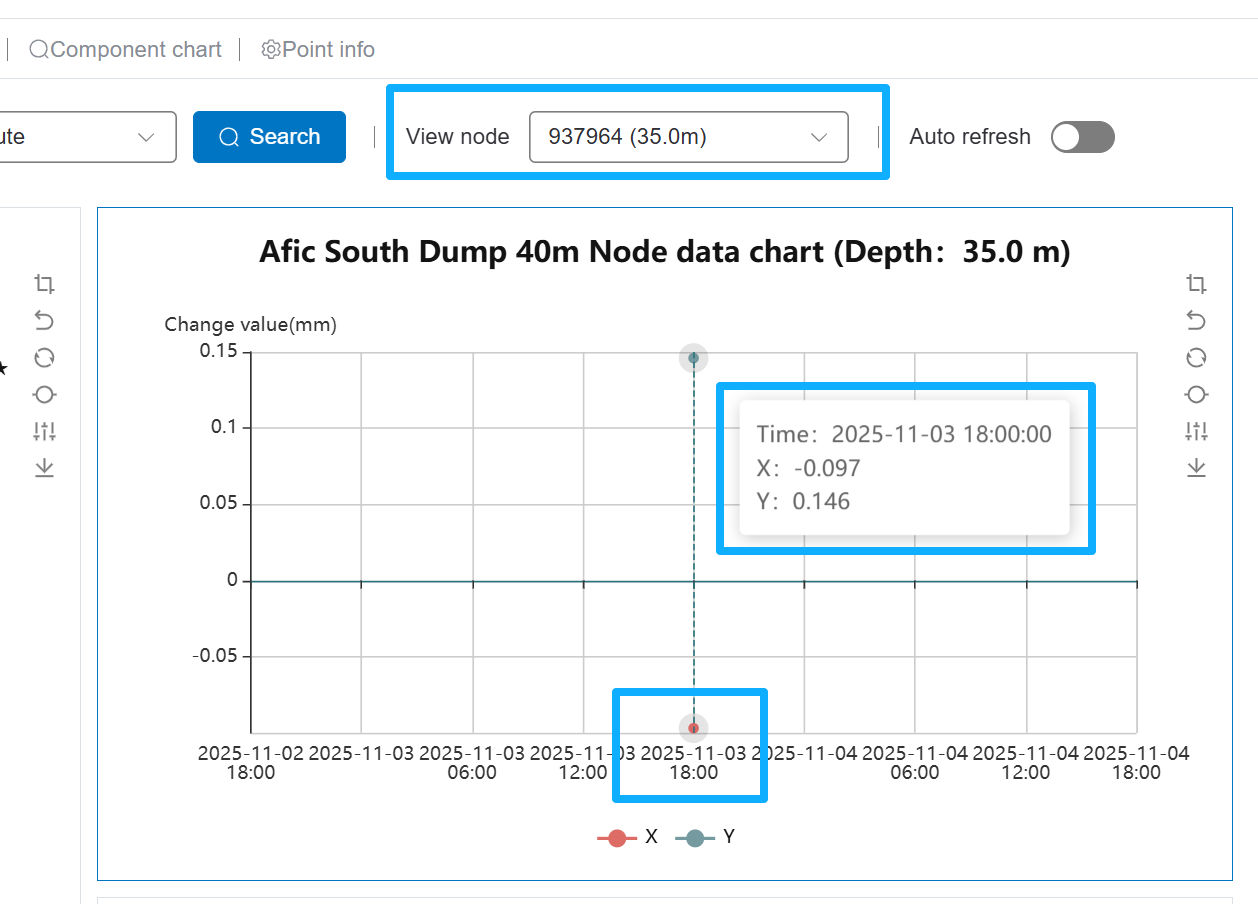Toggle Y series in chart legend
This screenshot has width=1258, height=904.
pyautogui.click(x=706, y=837)
